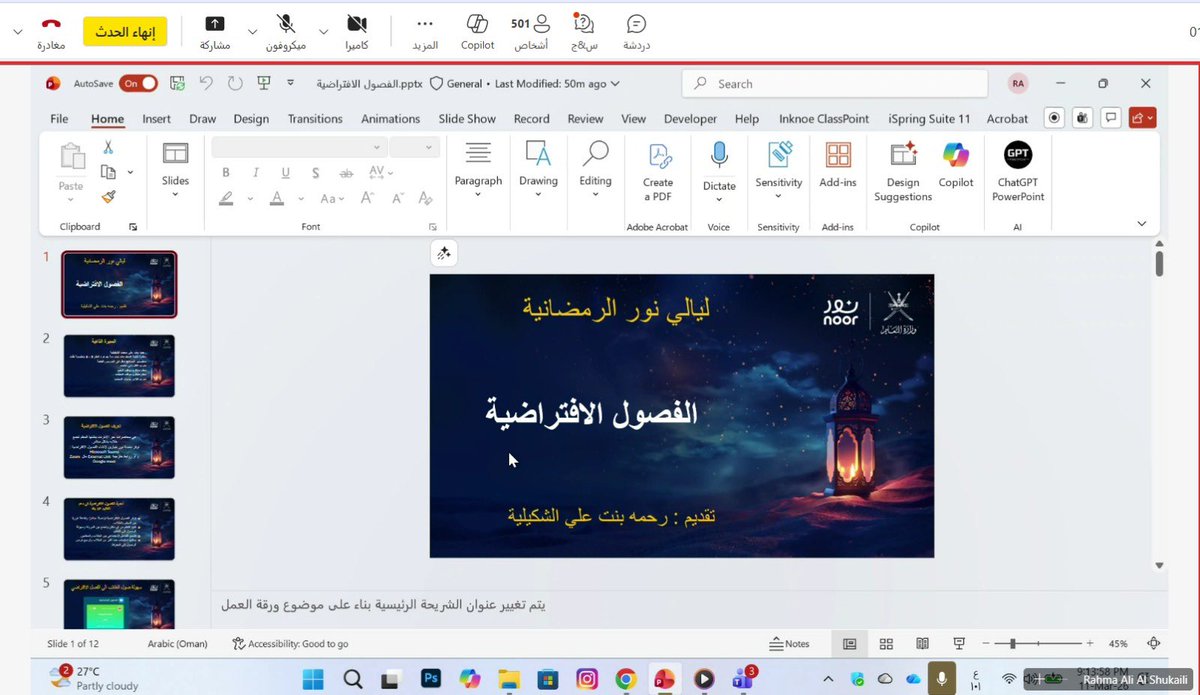Open the Editing group dropdown
The height and width of the screenshot is (695, 1200).
pyautogui.click(x=595, y=168)
